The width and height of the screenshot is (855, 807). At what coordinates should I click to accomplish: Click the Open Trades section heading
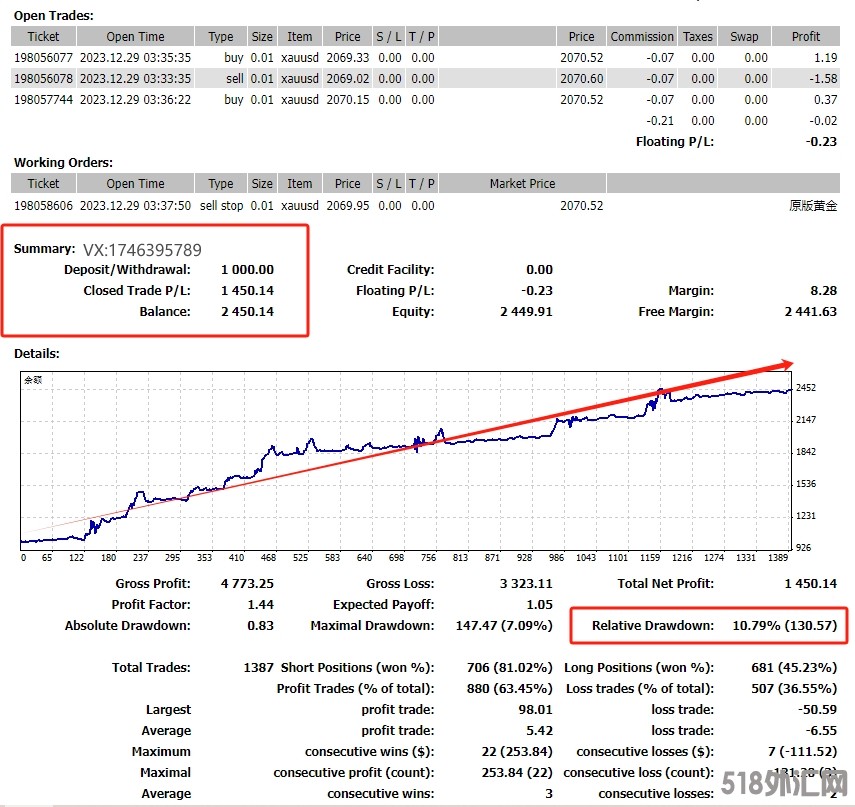tap(53, 16)
